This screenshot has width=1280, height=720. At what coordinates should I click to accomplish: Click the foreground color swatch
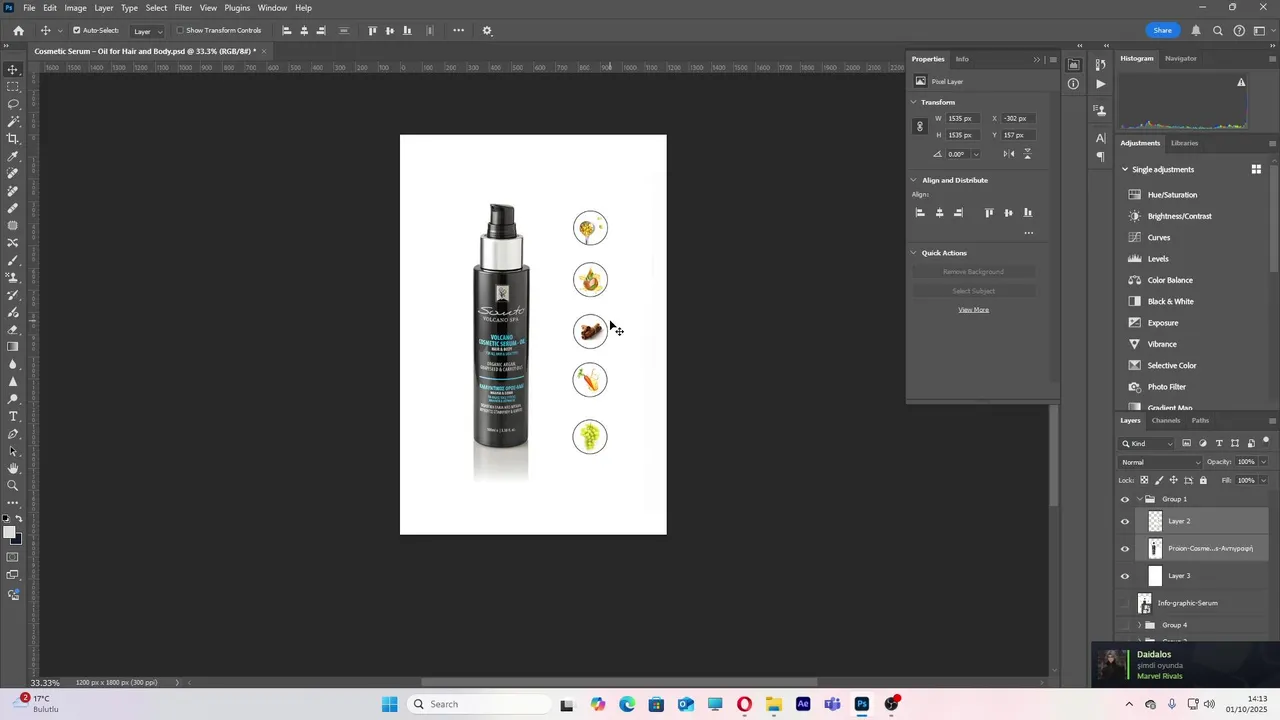point(9,532)
